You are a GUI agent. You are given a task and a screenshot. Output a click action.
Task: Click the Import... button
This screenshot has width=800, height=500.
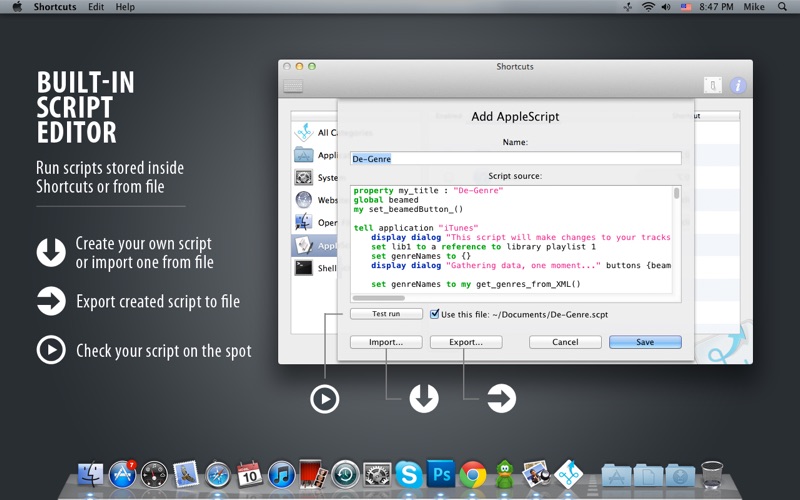click(x=386, y=342)
